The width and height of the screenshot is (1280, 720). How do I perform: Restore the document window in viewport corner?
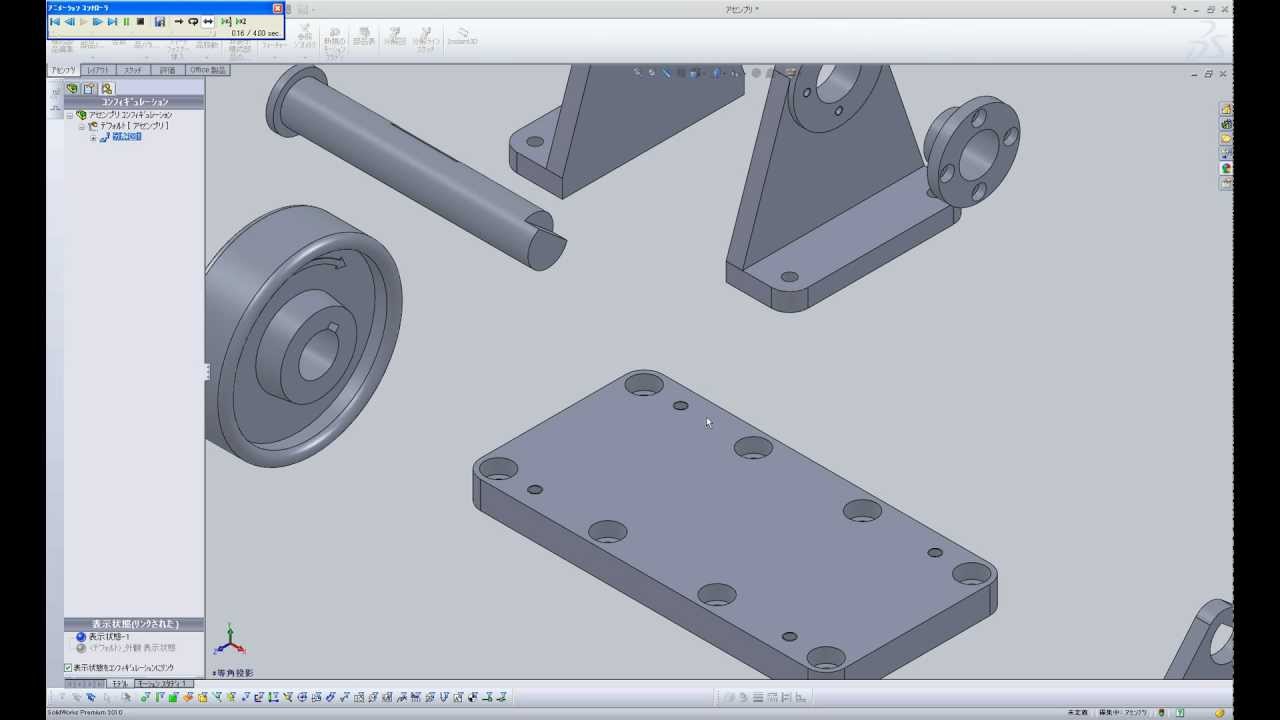1209,74
